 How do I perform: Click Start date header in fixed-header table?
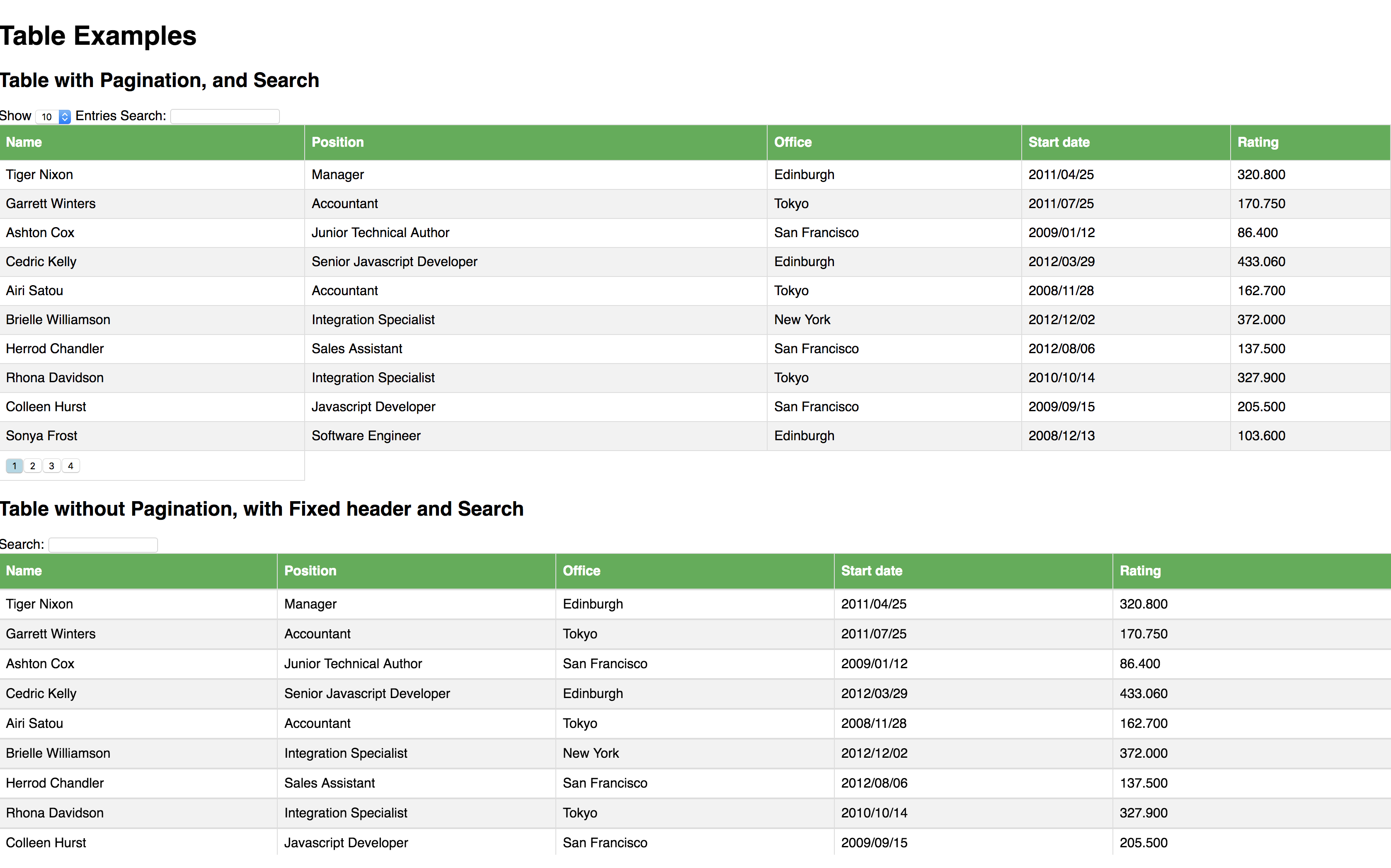point(871,571)
